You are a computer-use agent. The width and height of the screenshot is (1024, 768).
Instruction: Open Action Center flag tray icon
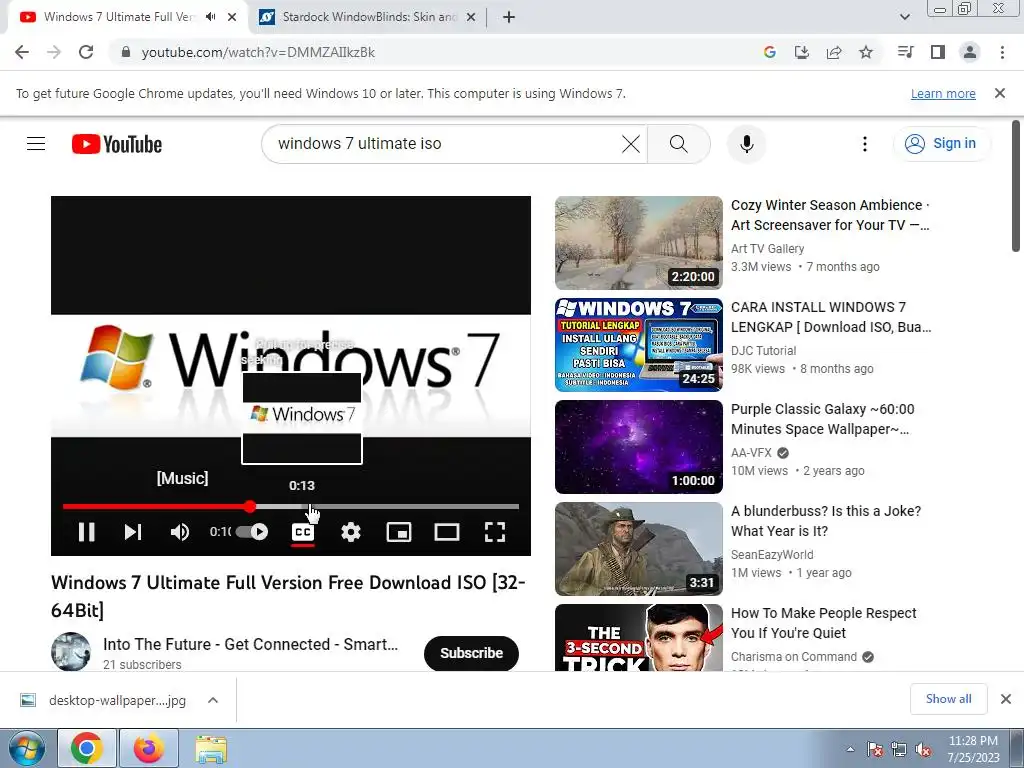[x=875, y=750]
